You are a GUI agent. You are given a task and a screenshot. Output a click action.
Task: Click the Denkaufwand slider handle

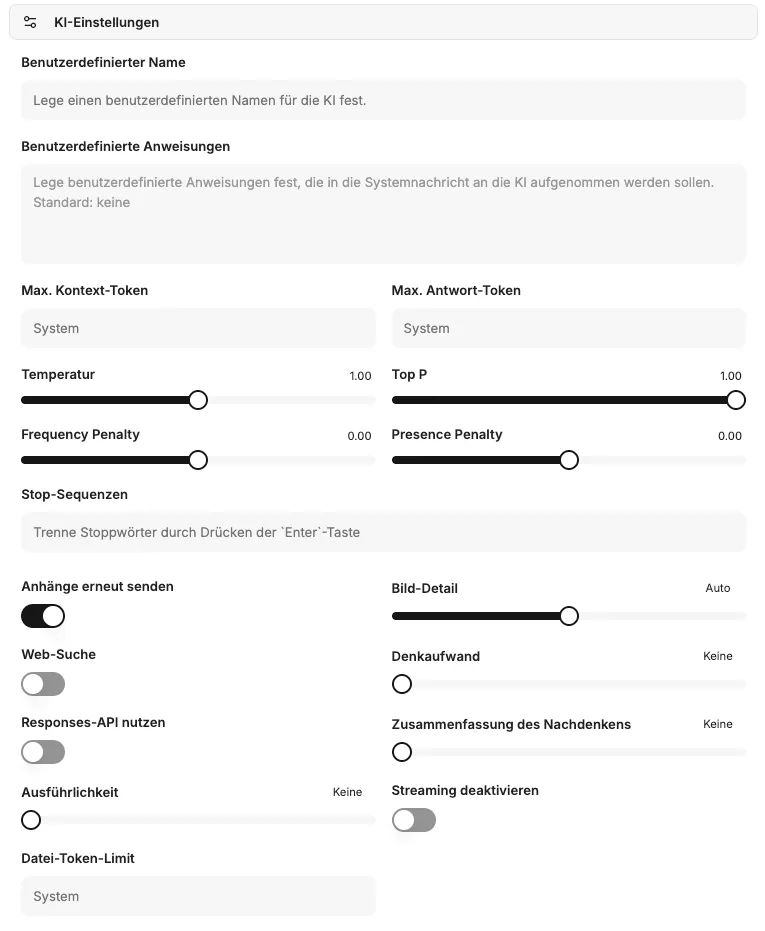[402, 684]
